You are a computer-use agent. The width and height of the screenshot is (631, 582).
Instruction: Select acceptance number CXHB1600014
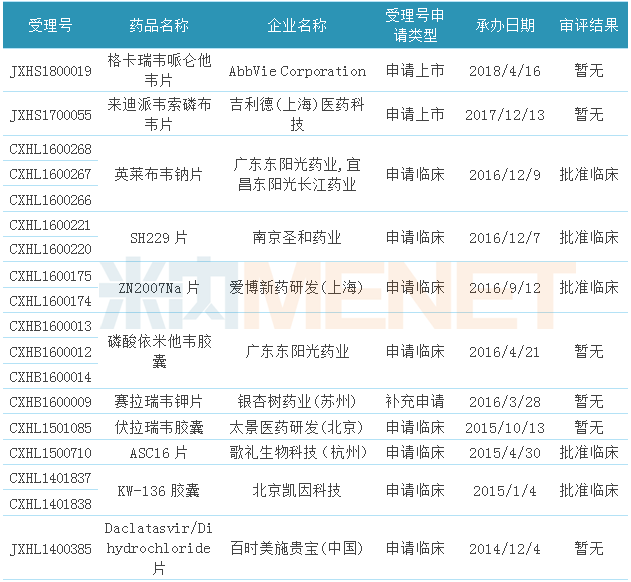[x=50, y=377]
